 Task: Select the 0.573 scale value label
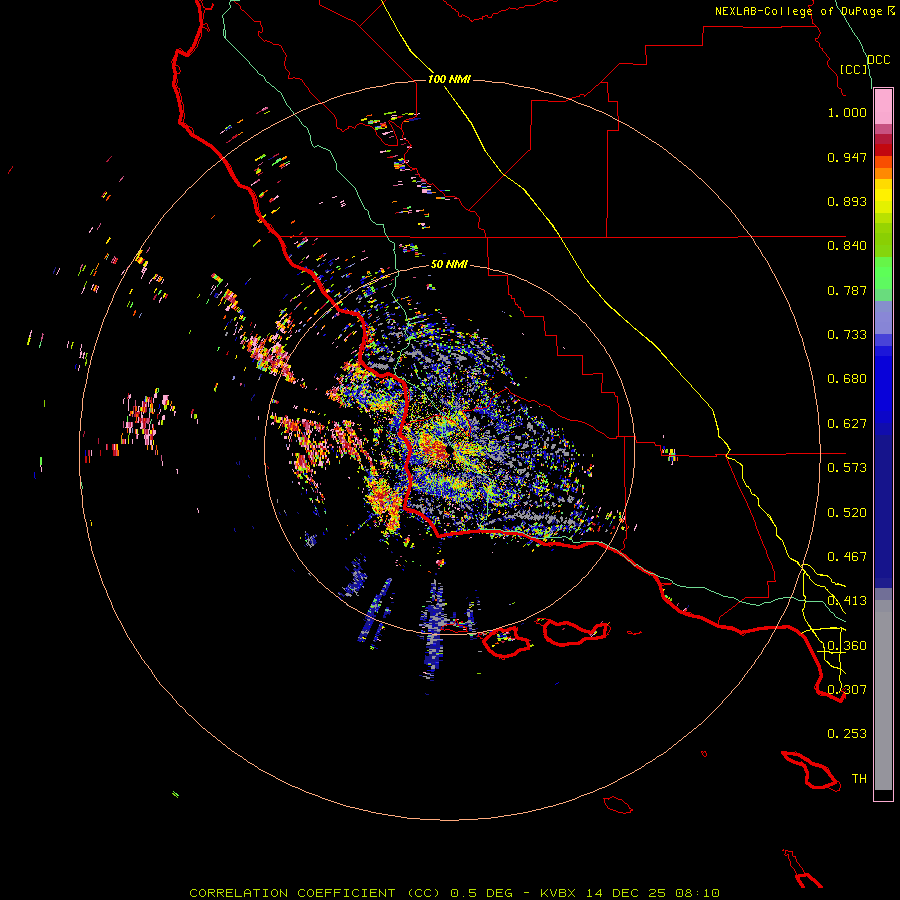pyautogui.click(x=847, y=468)
